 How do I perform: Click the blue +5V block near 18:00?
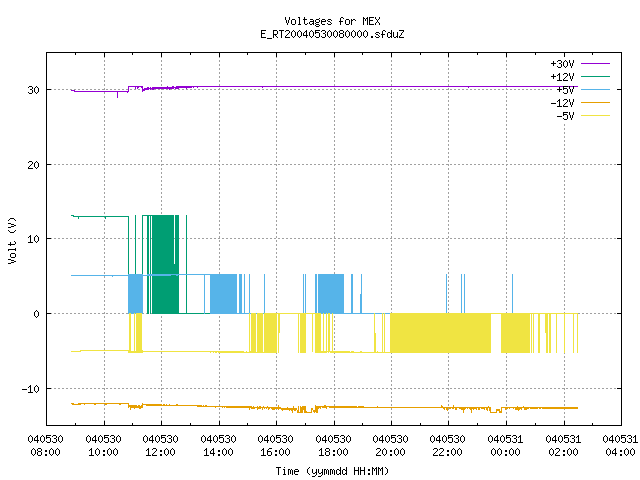coord(331,294)
